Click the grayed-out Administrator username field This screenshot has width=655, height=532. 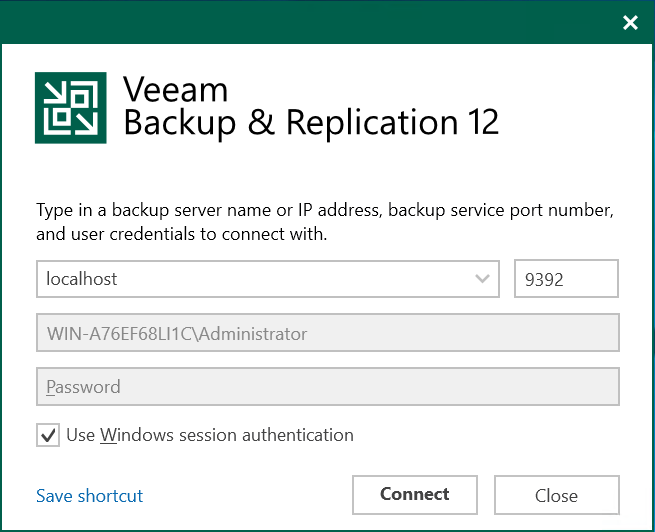click(328, 333)
